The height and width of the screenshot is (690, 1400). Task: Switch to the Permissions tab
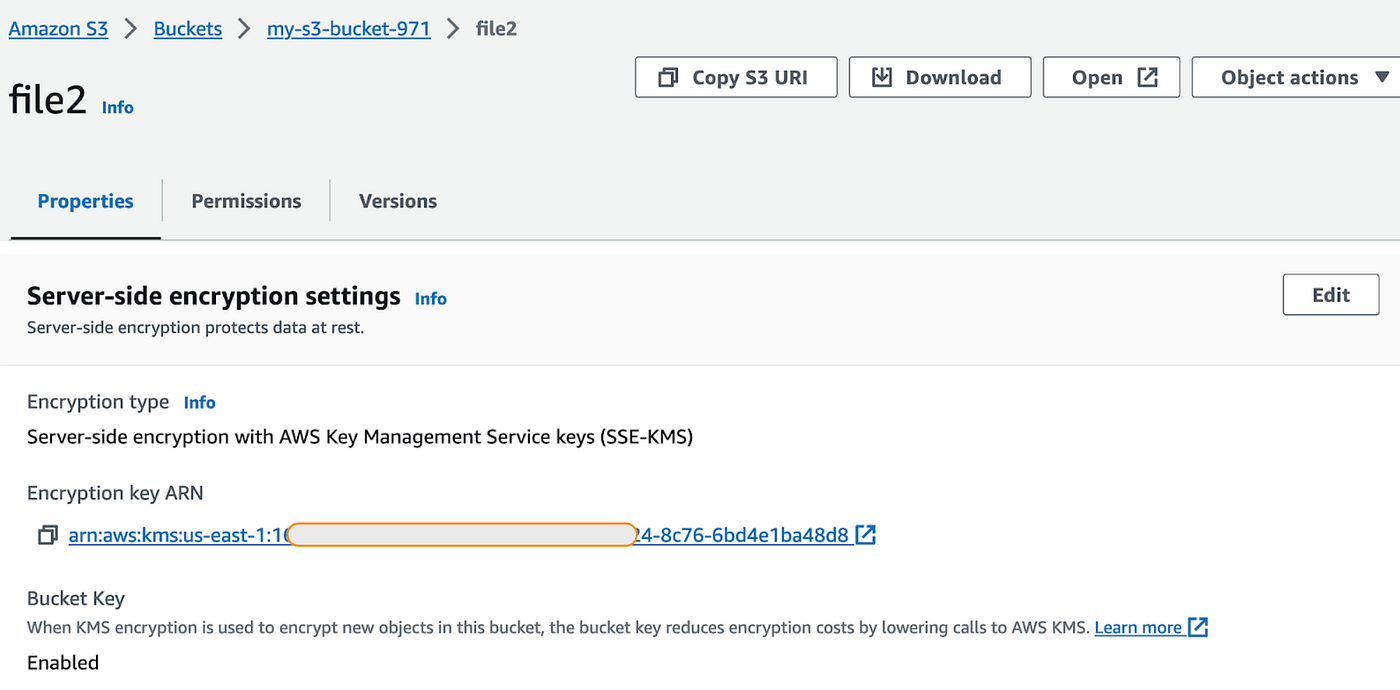246,201
